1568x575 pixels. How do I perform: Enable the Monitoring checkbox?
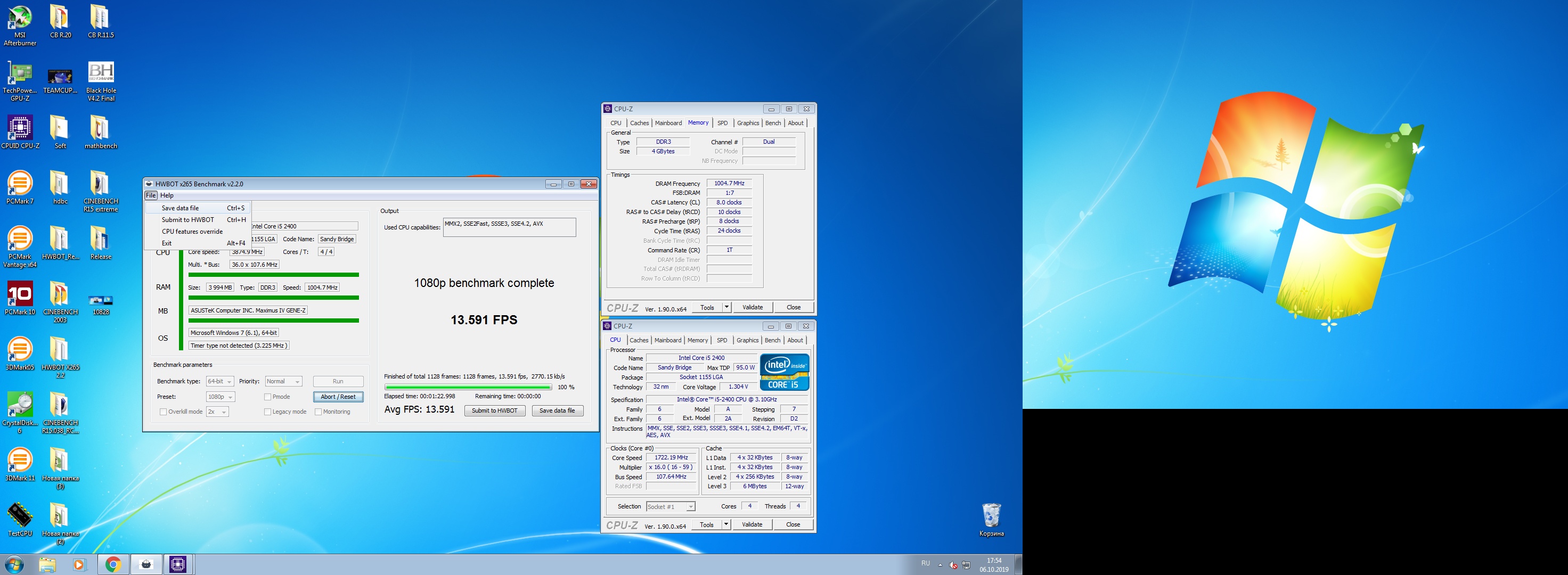(318, 412)
